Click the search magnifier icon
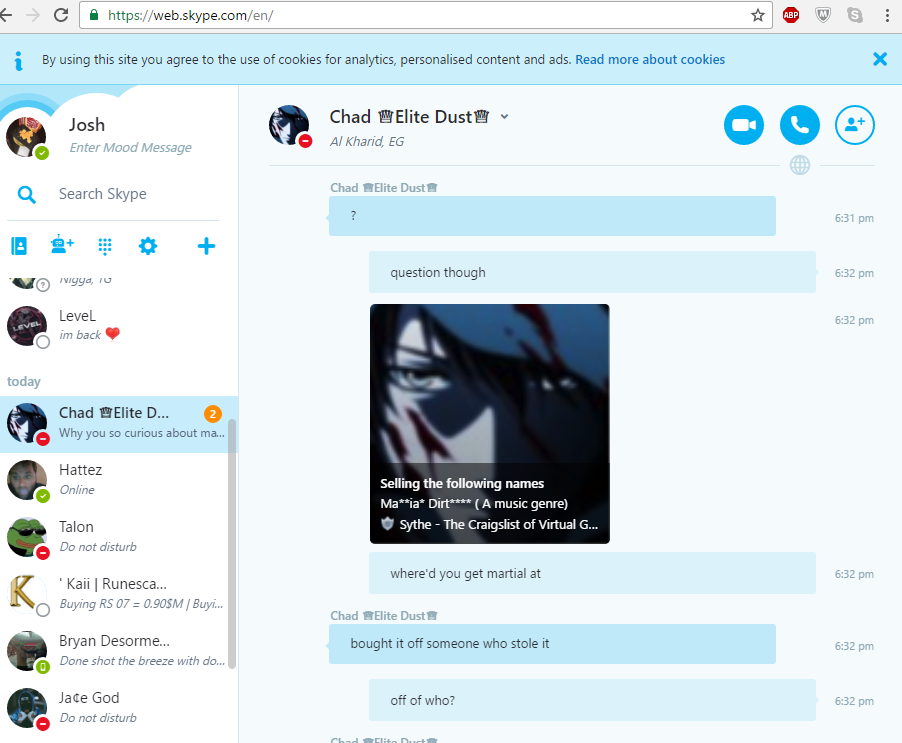The height and width of the screenshot is (743, 902). (26, 195)
